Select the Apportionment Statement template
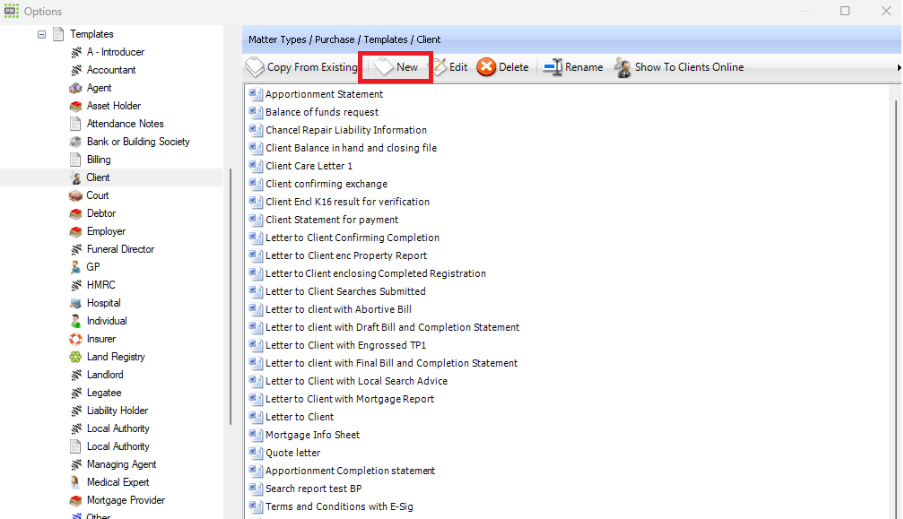The width and height of the screenshot is (903, 519). (x=323, y=94)
